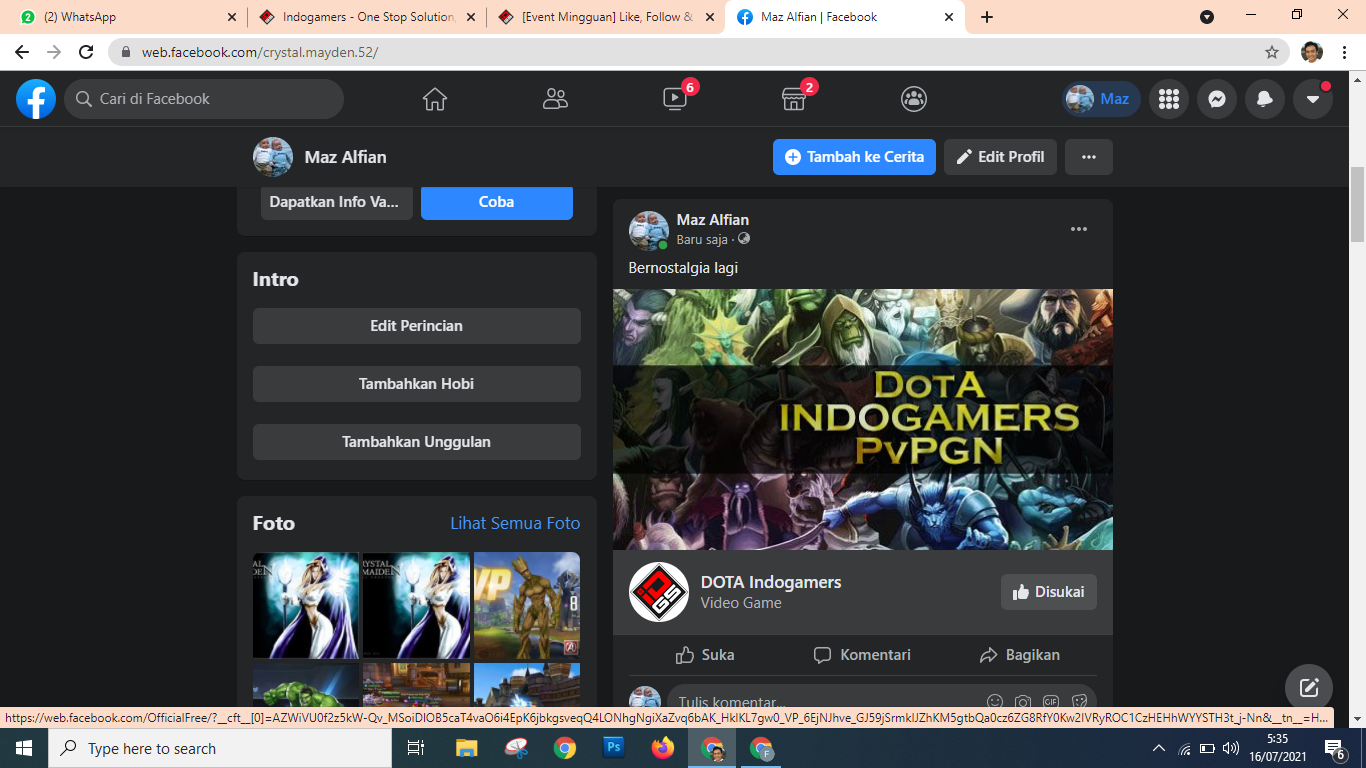This screenshot has height=768, width=1366.
Task: Reload the page with refresh icon
Action: point(86,52)
